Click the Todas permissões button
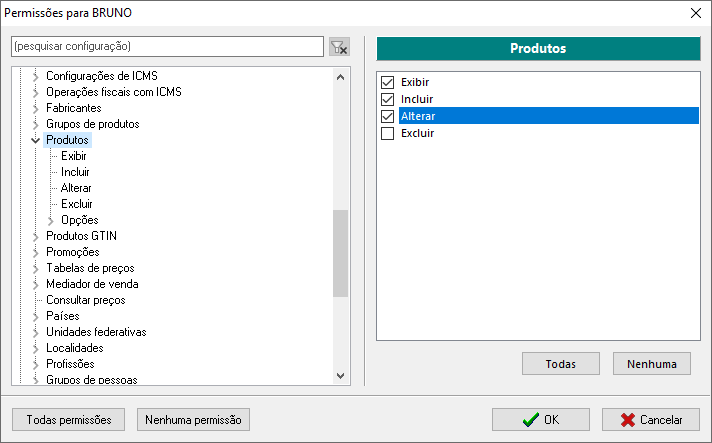The image size is (712, 443). pyautogui.click(x=69, y=419)
